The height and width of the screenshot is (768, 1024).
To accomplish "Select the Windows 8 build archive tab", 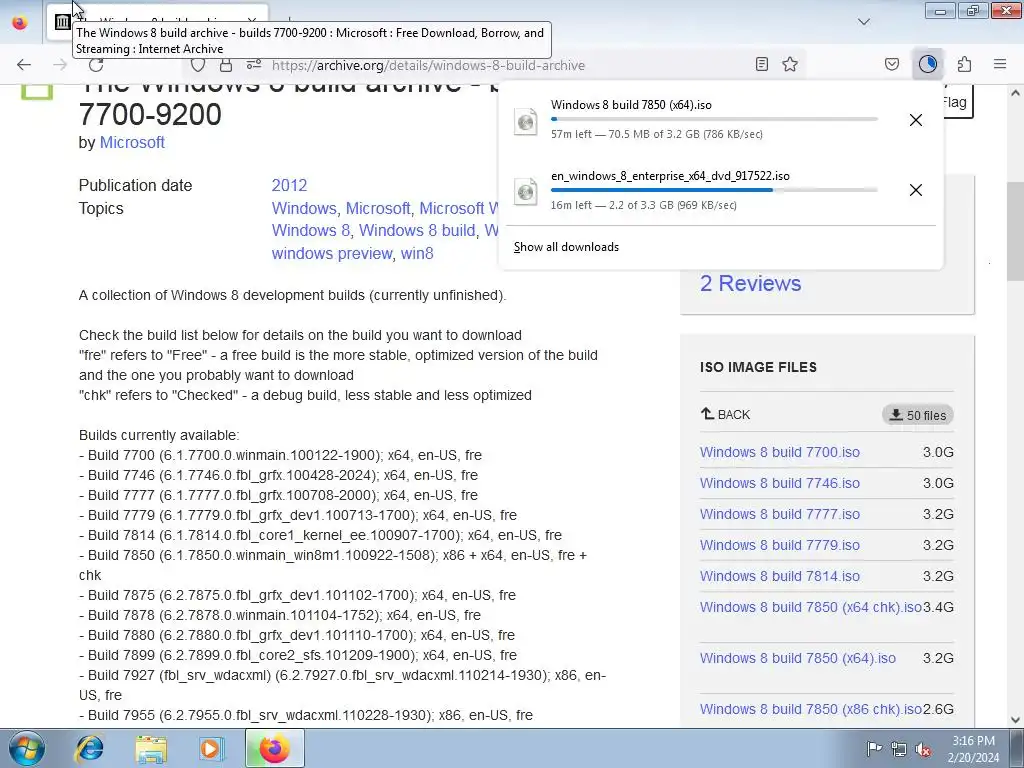I will (x=157, y=23).
